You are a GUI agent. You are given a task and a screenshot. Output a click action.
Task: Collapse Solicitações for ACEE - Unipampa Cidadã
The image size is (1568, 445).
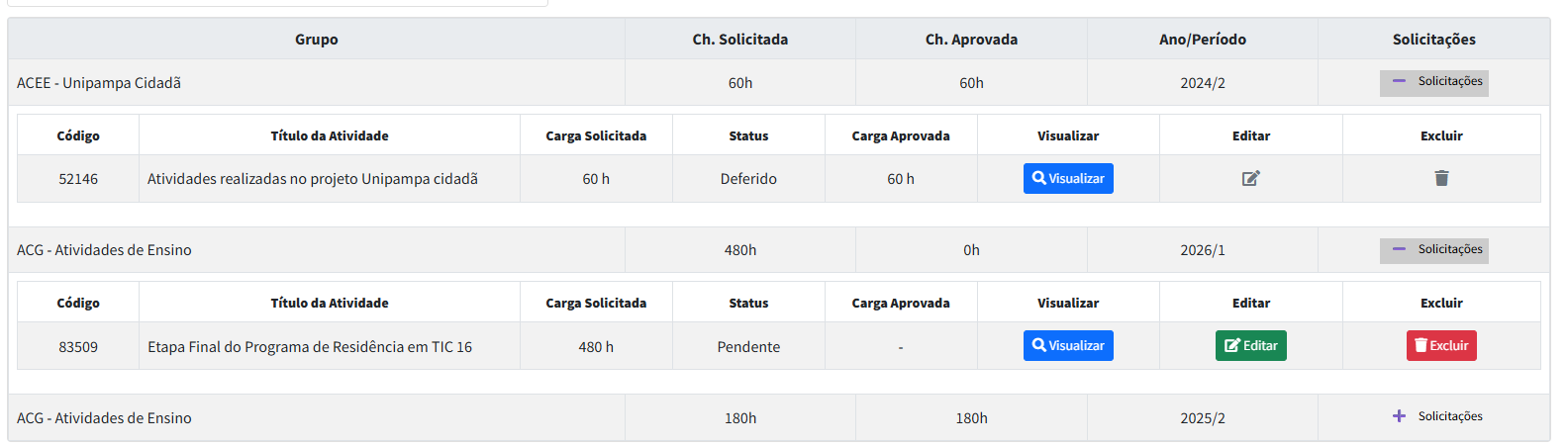coord(1434,83)
